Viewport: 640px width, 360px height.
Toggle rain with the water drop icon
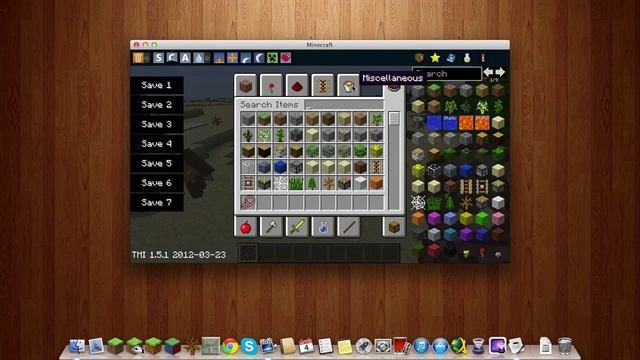(199, 58)
